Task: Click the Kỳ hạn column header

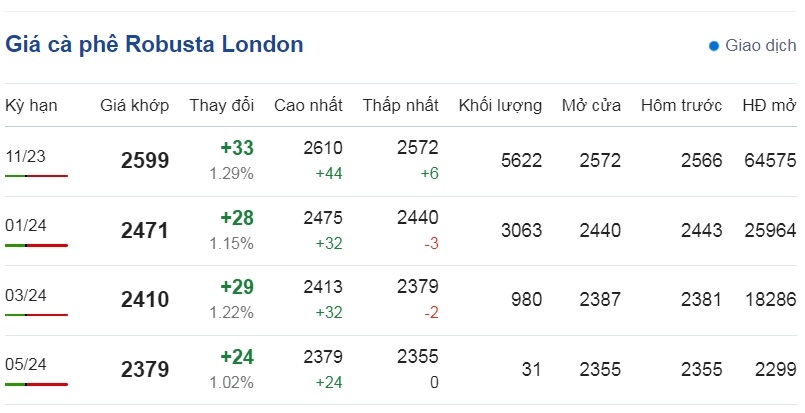Action: click(31, 105)
